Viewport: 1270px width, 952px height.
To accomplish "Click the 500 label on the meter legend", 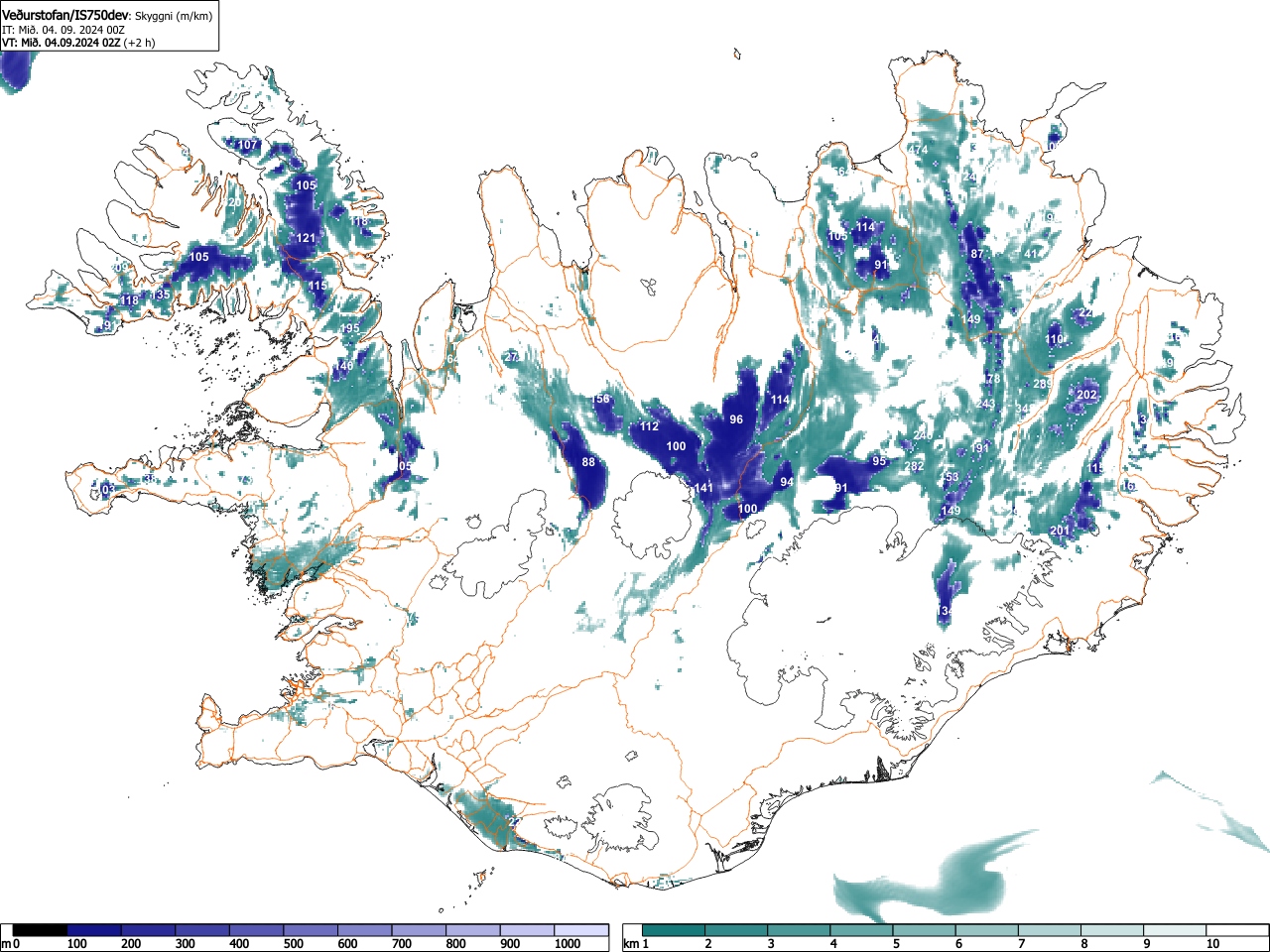I will tap(294, 944).
